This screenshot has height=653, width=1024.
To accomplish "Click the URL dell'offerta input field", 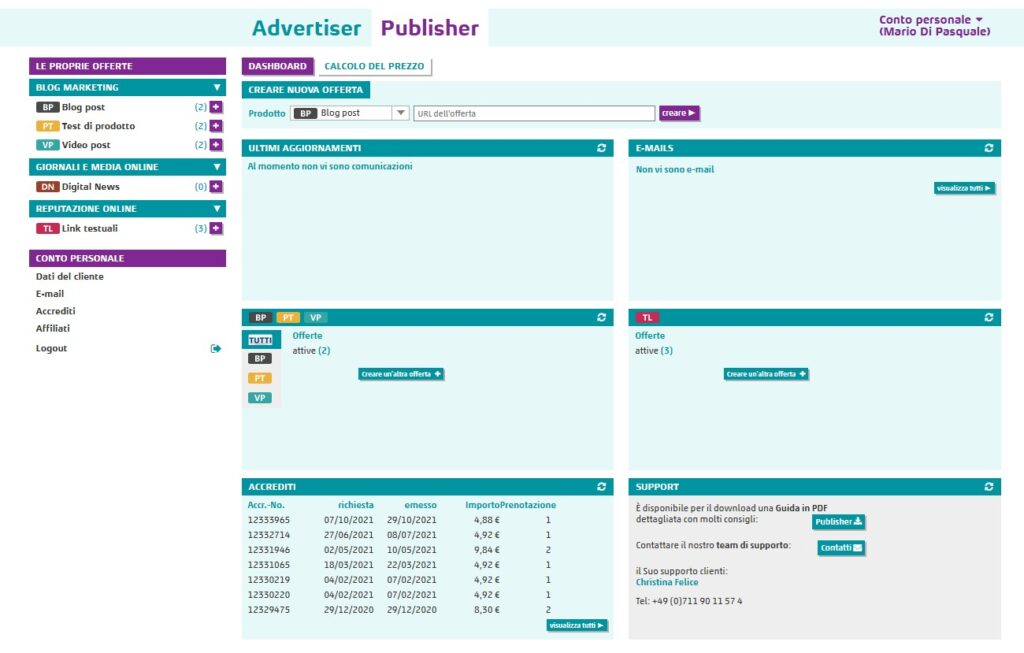I will [x=534, y=114].
